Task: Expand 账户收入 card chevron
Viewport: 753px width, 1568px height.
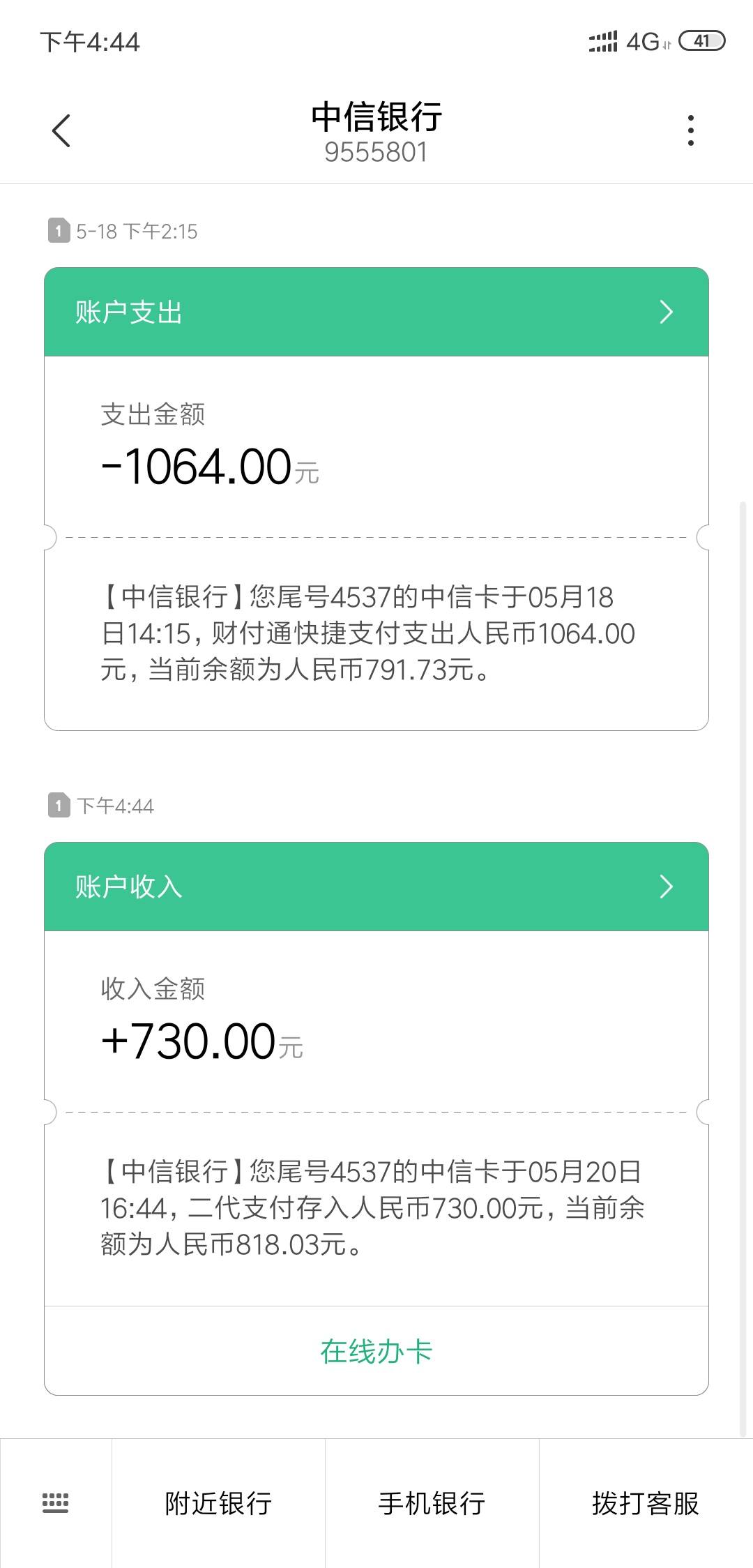Action: click(x=666, y=887)
